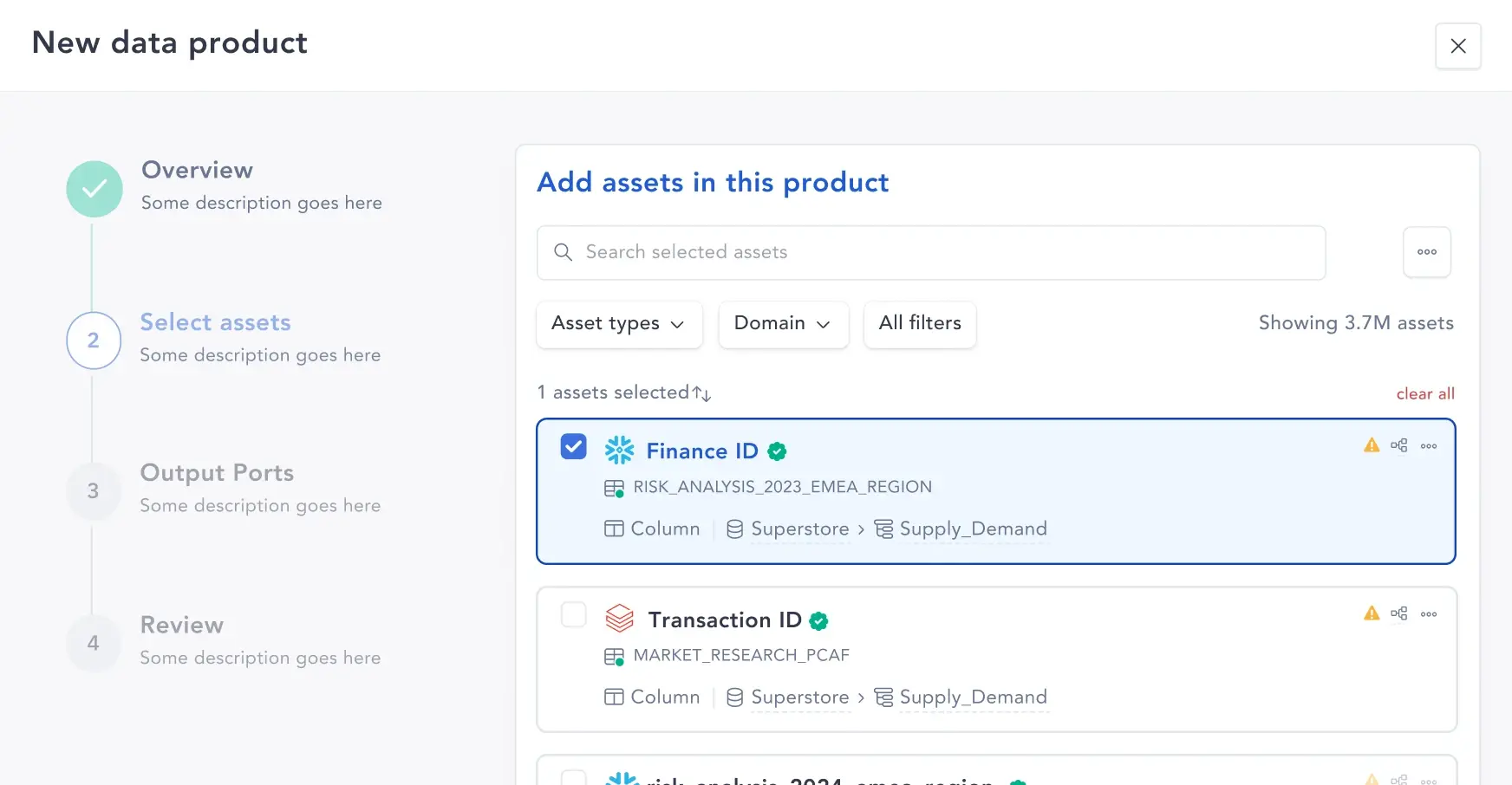The image size is (1512, 785).
Task: Click the table icon beside MARKET_RESEARCH_PCAF
Action: [x=614, y=656]
